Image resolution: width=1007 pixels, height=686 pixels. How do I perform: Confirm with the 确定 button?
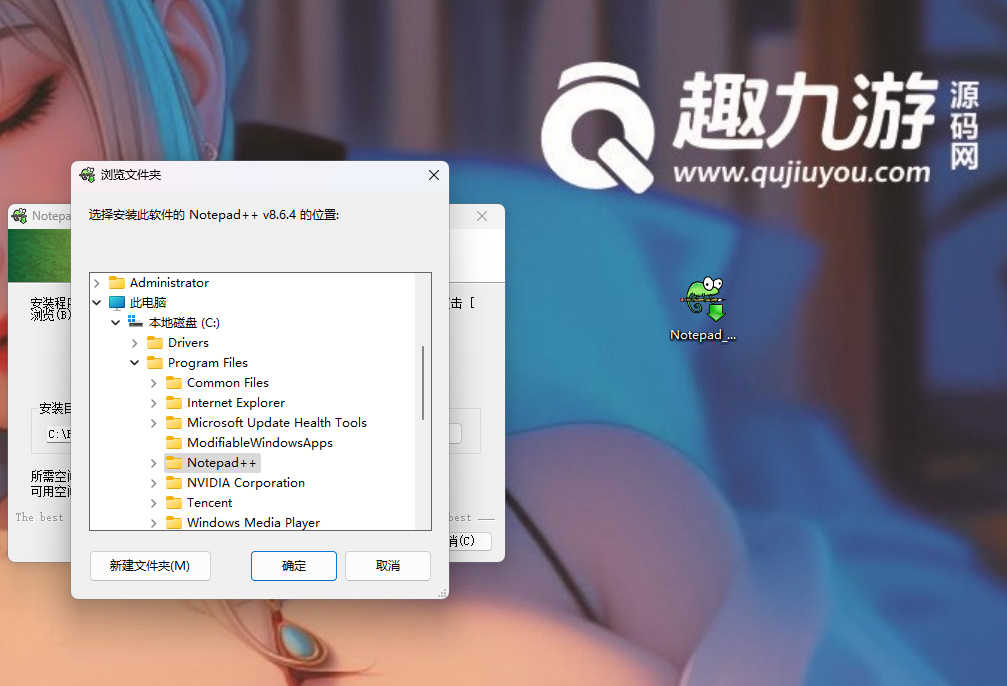(x=293, y=566)
